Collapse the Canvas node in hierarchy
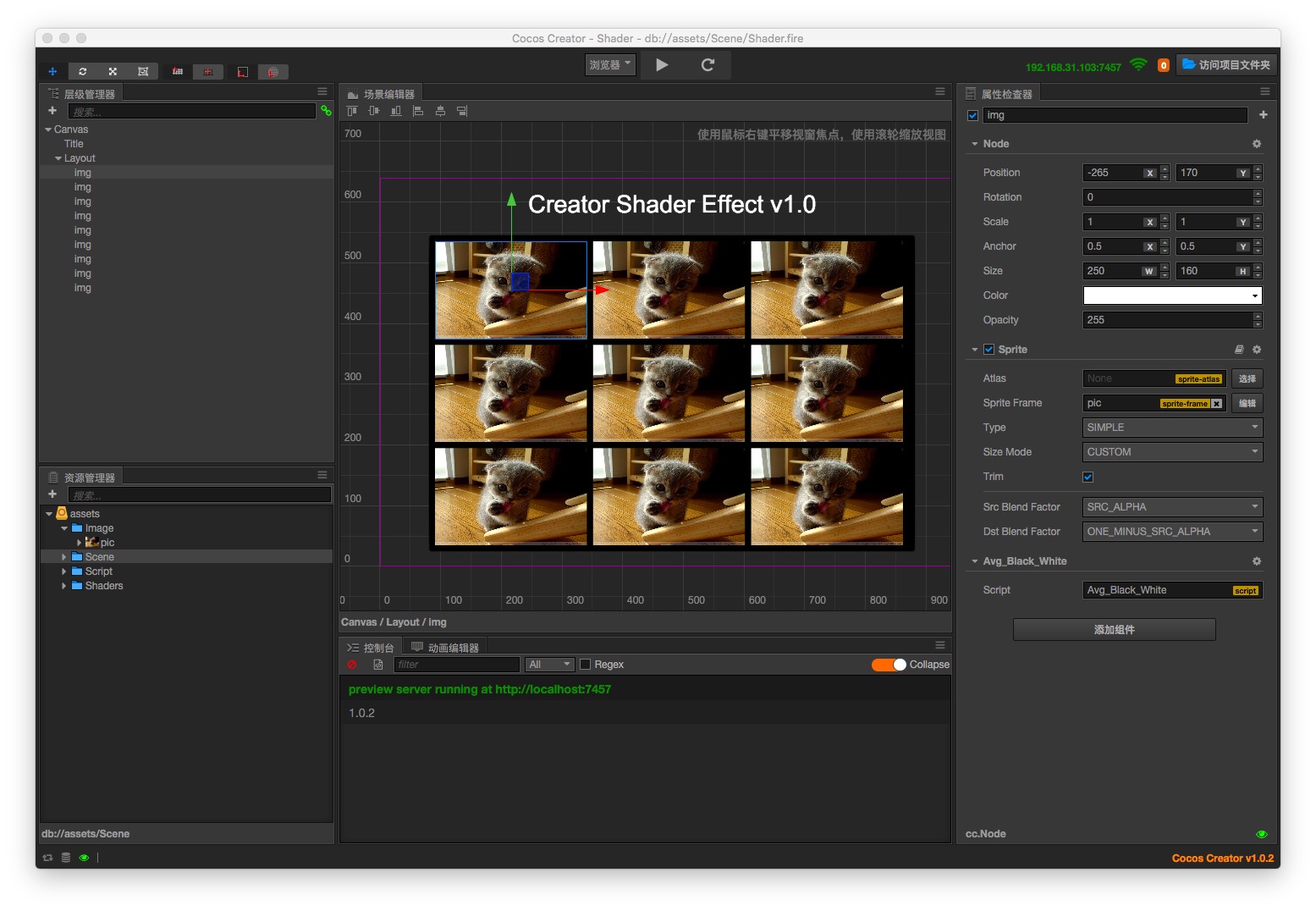 pyautogui.click(x=48, y=130)
